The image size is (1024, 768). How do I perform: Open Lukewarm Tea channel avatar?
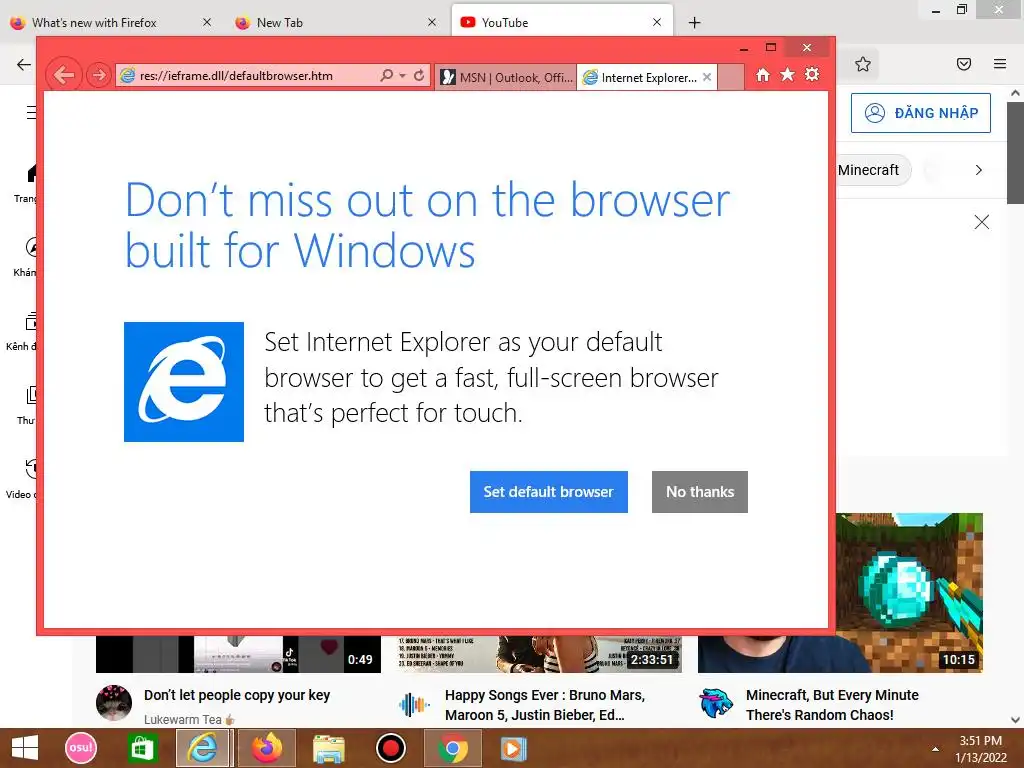pyautogui.click(x=114, y=703)
